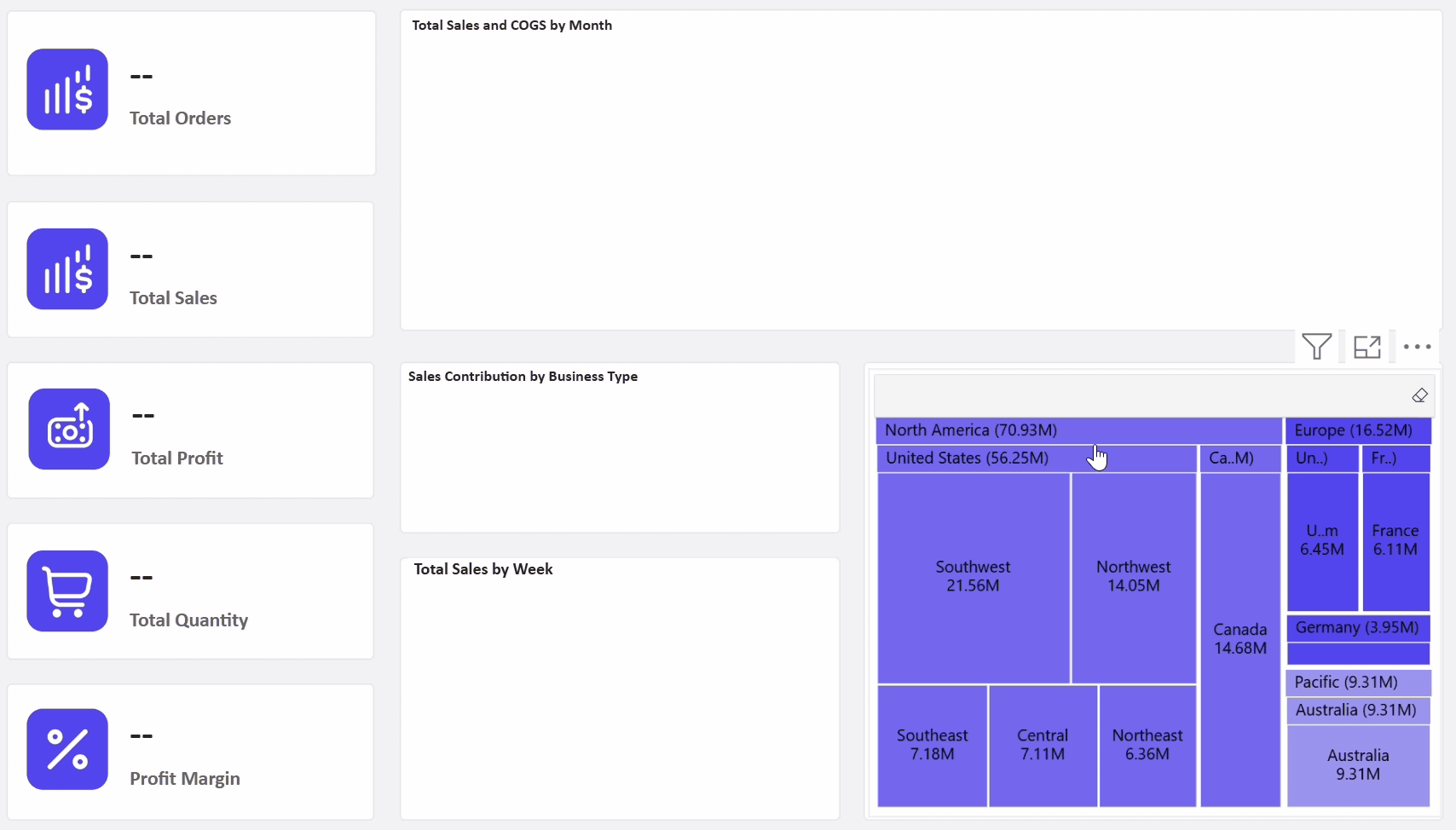Click the filter icon above the treemap

coord(1316,346)
